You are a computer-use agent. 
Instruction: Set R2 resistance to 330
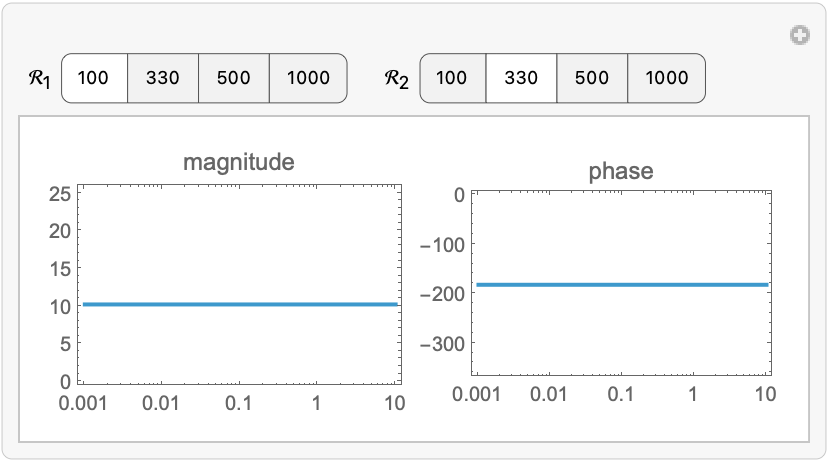pos(521,78)
